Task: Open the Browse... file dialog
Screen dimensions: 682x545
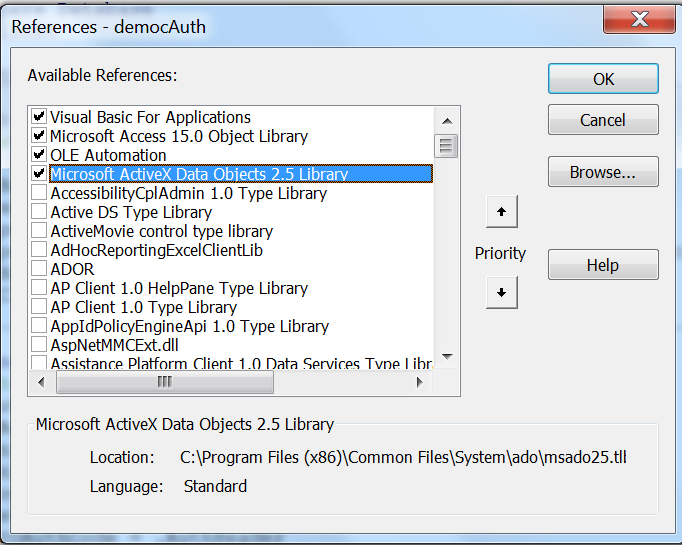Action: (x=603, y=172)
